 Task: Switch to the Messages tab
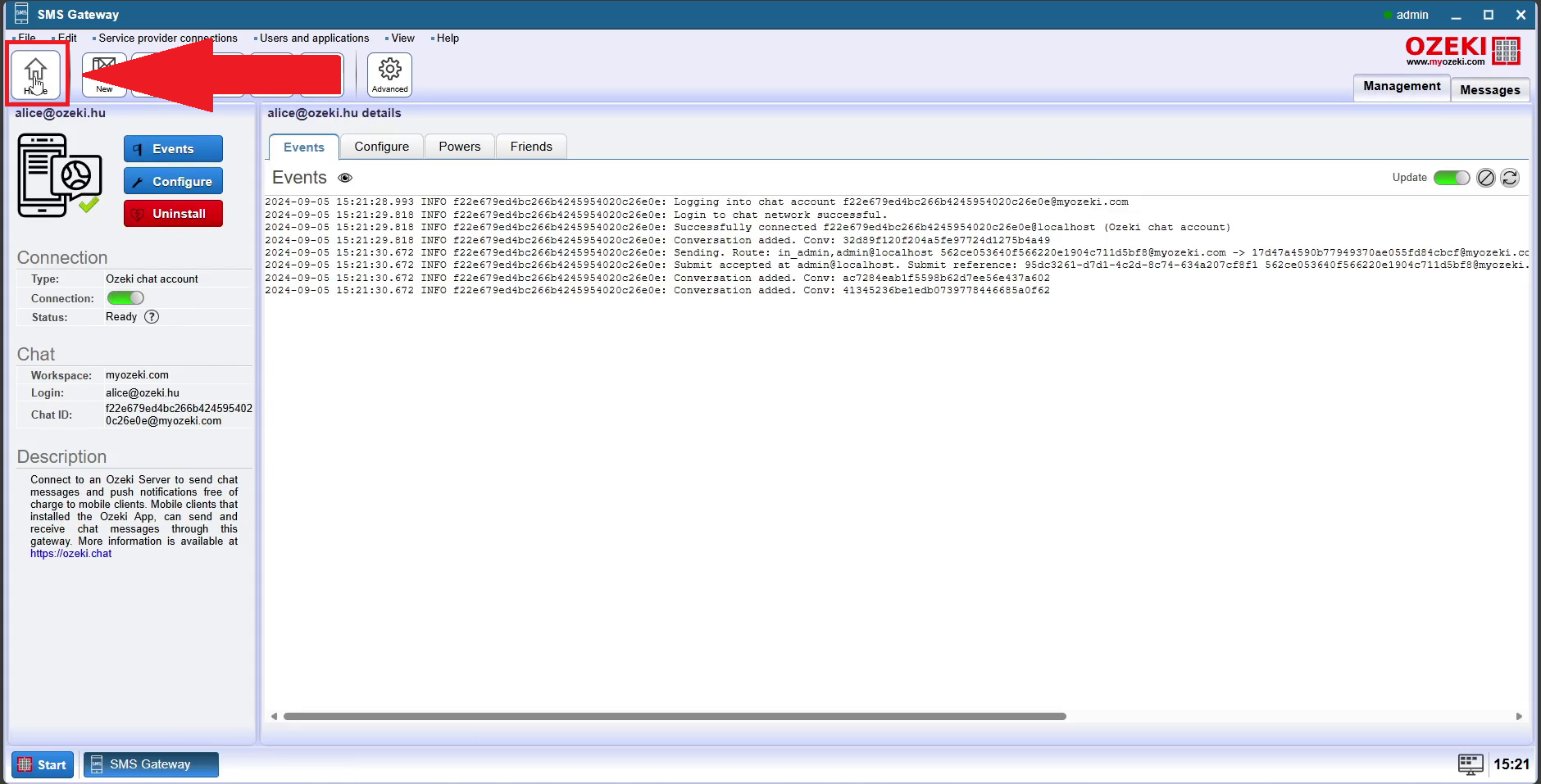tap(1490, 90)
